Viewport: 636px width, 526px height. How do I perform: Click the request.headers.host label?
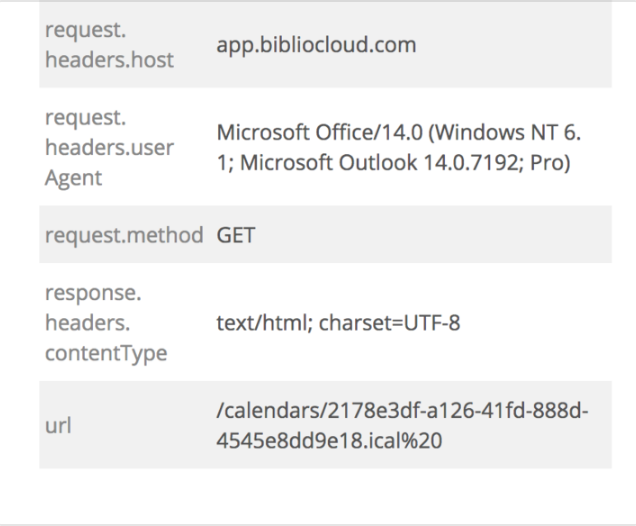click(110, 46)
